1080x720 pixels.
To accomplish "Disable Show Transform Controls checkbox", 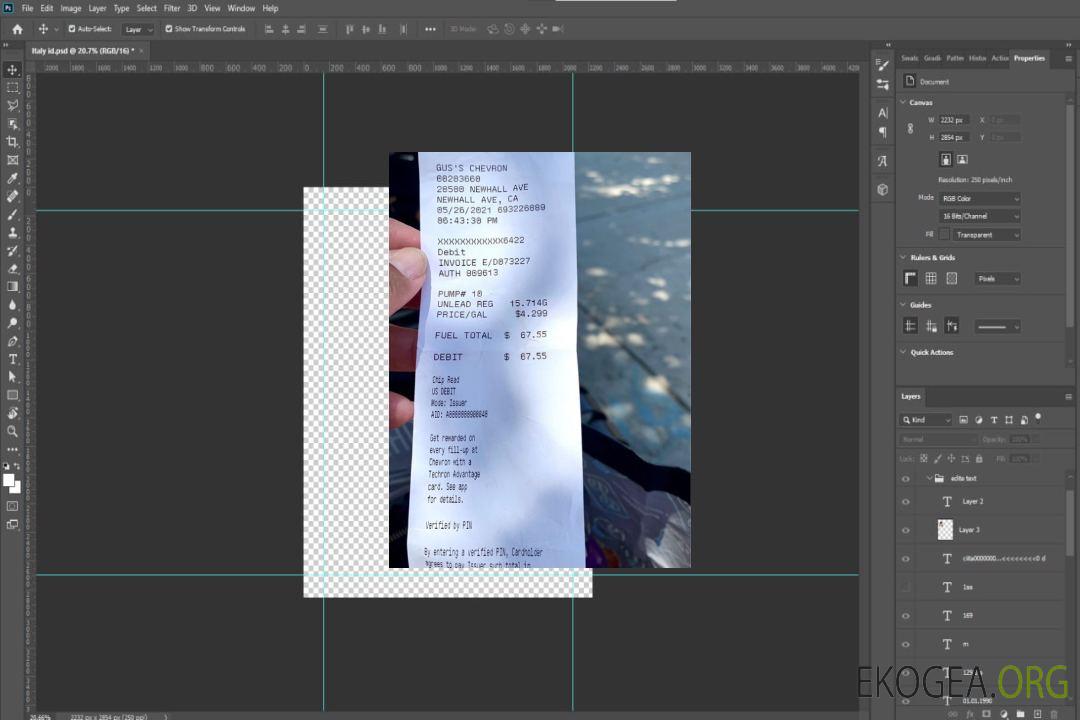I will (x=169, y=29).
